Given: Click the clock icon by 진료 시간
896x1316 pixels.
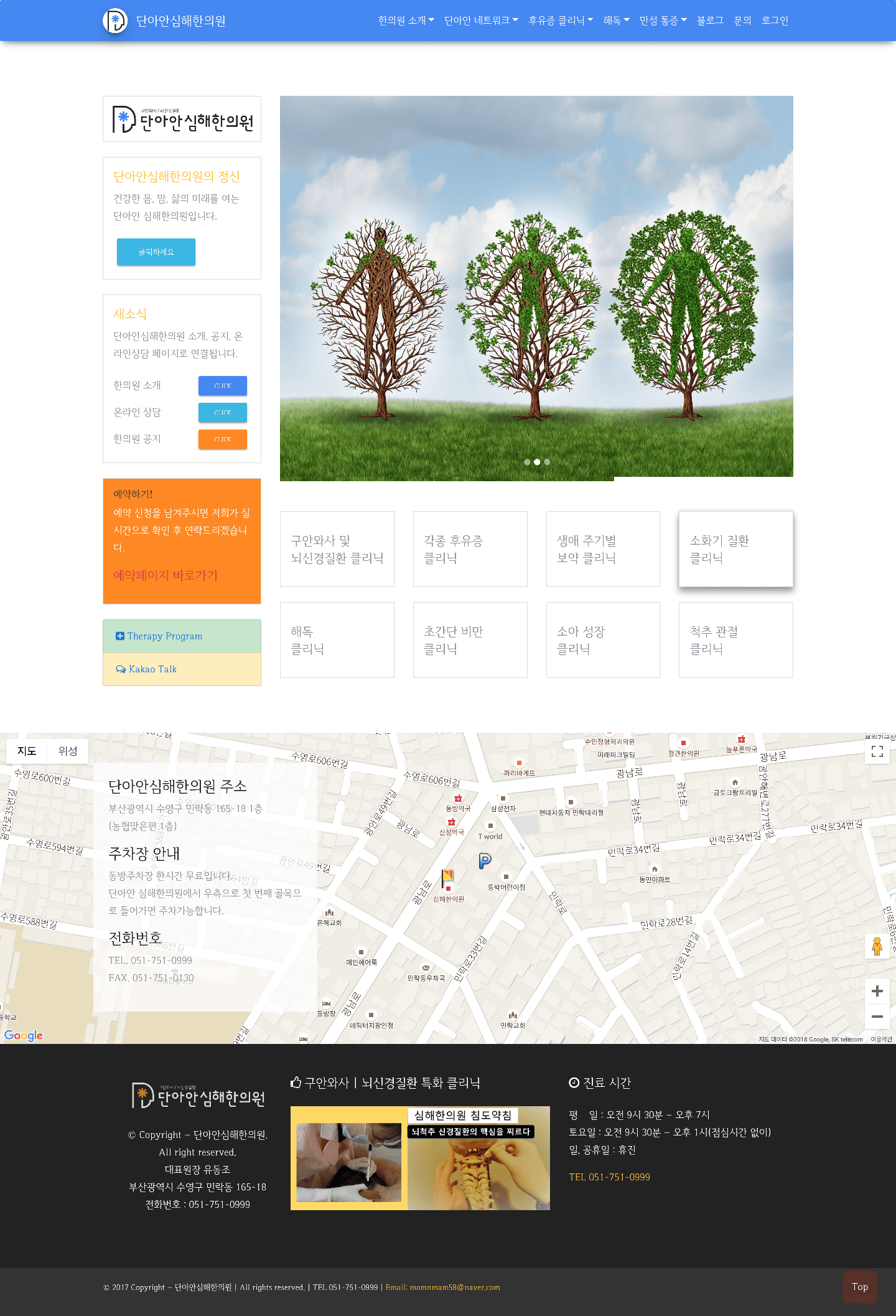Looking at the screenshot, I should [x=574, y=1083].
